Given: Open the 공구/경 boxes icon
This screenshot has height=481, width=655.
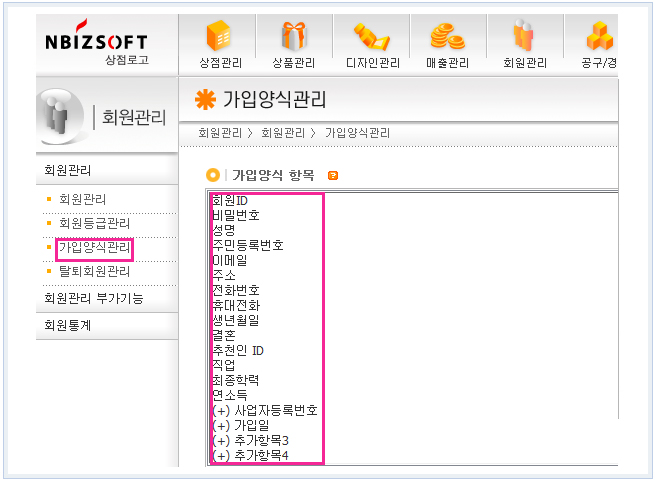Looking at the screenshot, I should (600, 37).
